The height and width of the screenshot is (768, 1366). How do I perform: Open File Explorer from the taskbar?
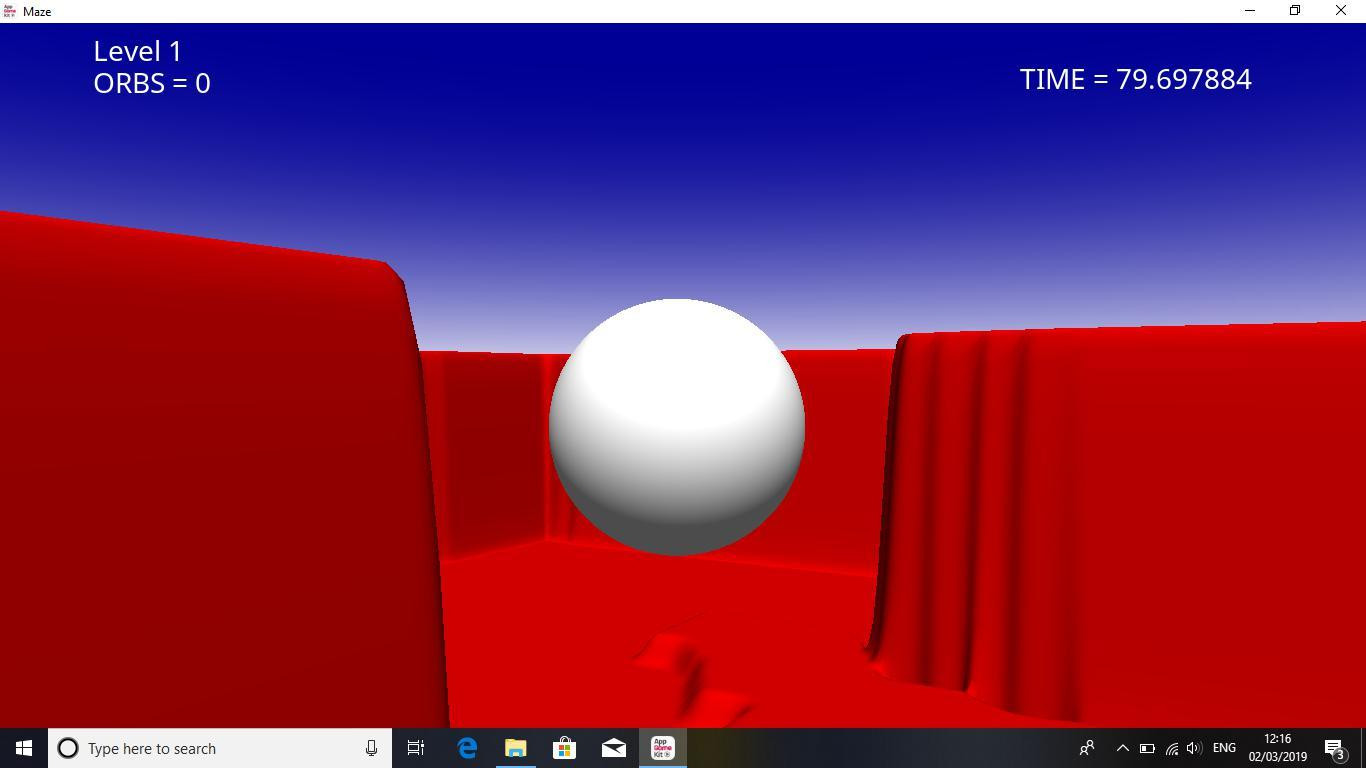[x=516, y=748]
